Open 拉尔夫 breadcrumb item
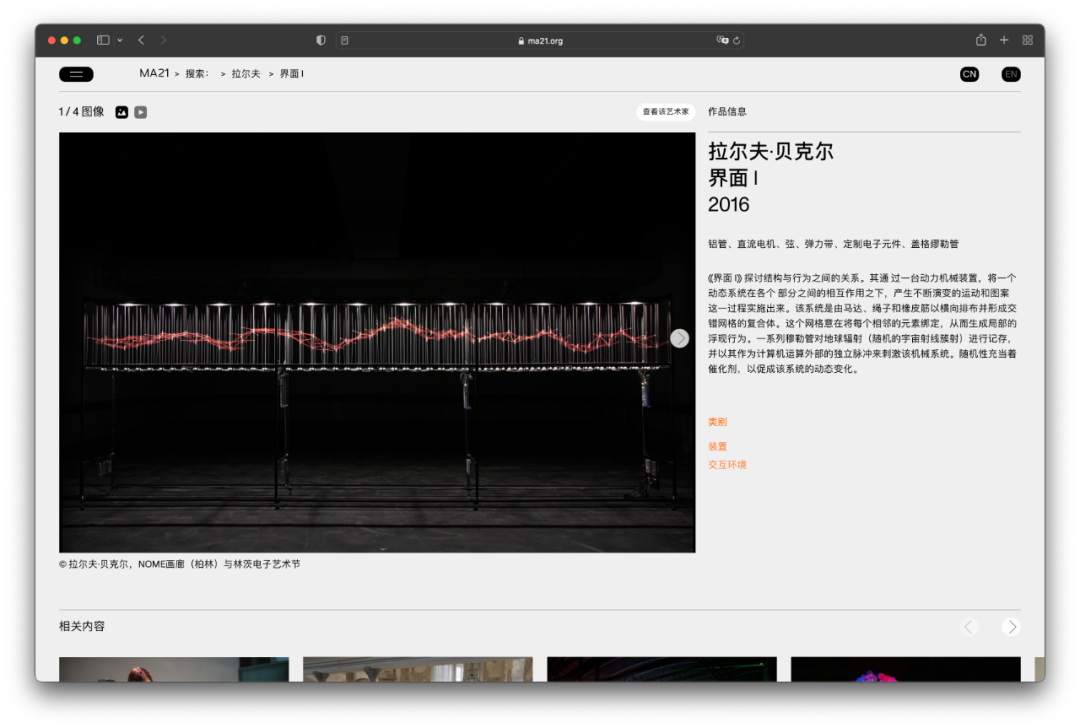 pyautogui.click(x=246, y=74)
